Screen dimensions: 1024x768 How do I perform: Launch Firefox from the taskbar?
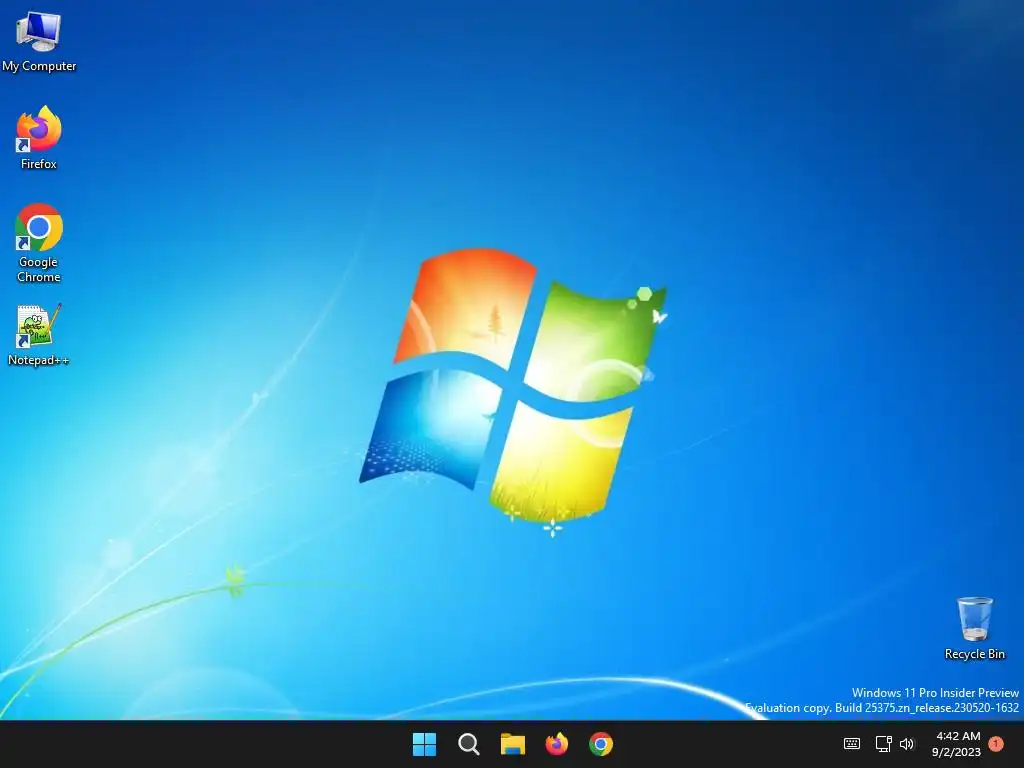pyautogui.click(x=556, y=744)
